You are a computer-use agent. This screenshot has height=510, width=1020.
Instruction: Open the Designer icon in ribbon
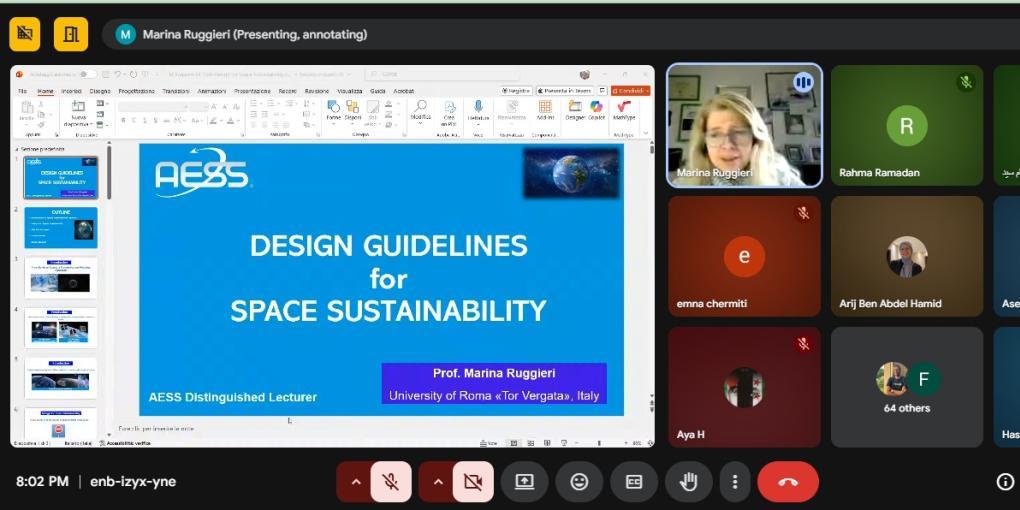pyautogui.click(x=575, y=110)
